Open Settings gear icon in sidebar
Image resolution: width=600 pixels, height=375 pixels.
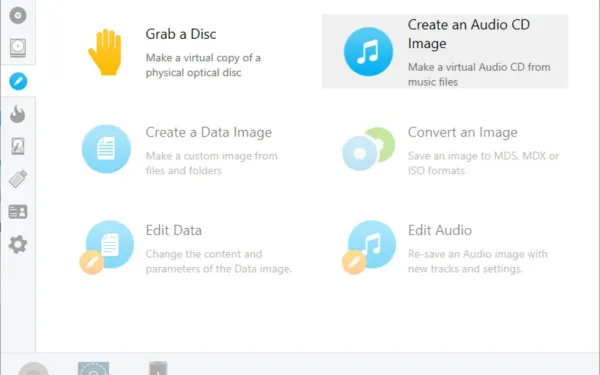18,244
